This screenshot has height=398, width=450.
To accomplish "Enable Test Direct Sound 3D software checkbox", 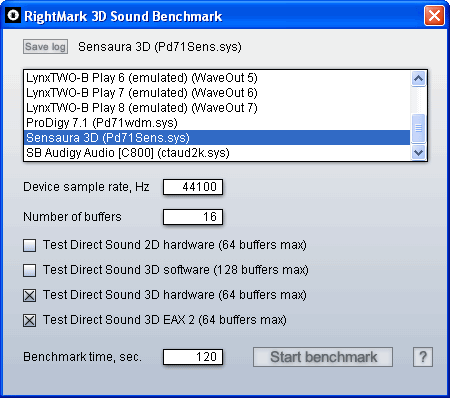I will point(29,270).
